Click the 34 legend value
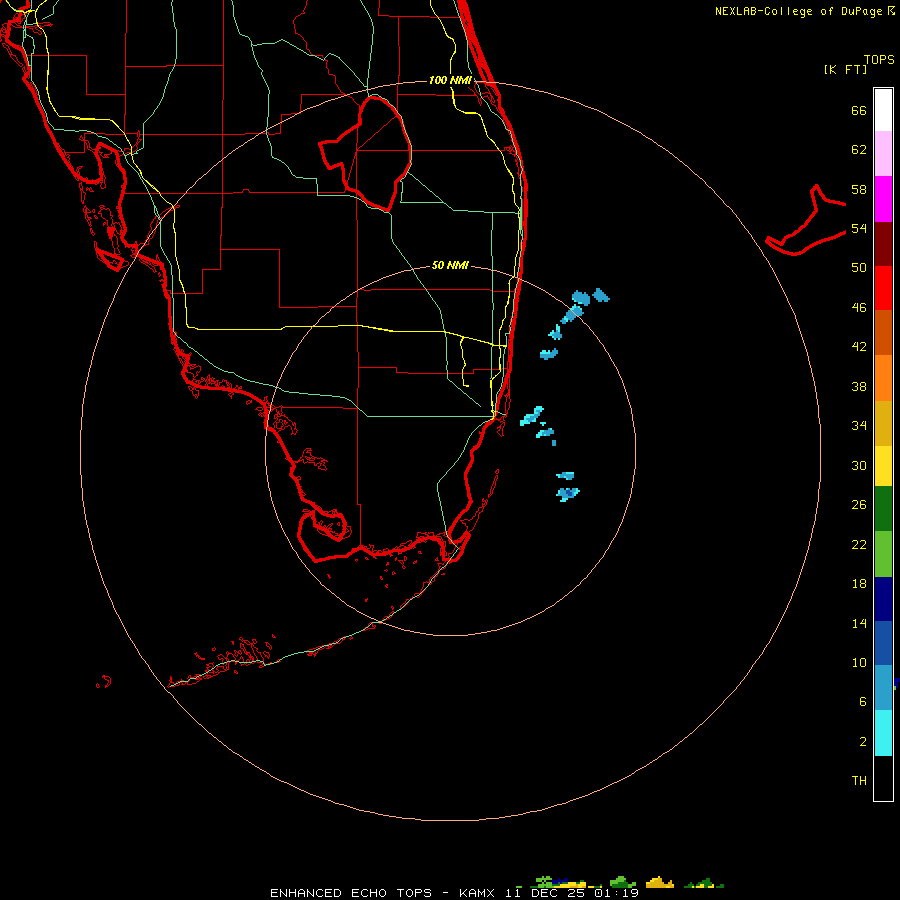Screen dimensions: 900x900 click(859, 426)
